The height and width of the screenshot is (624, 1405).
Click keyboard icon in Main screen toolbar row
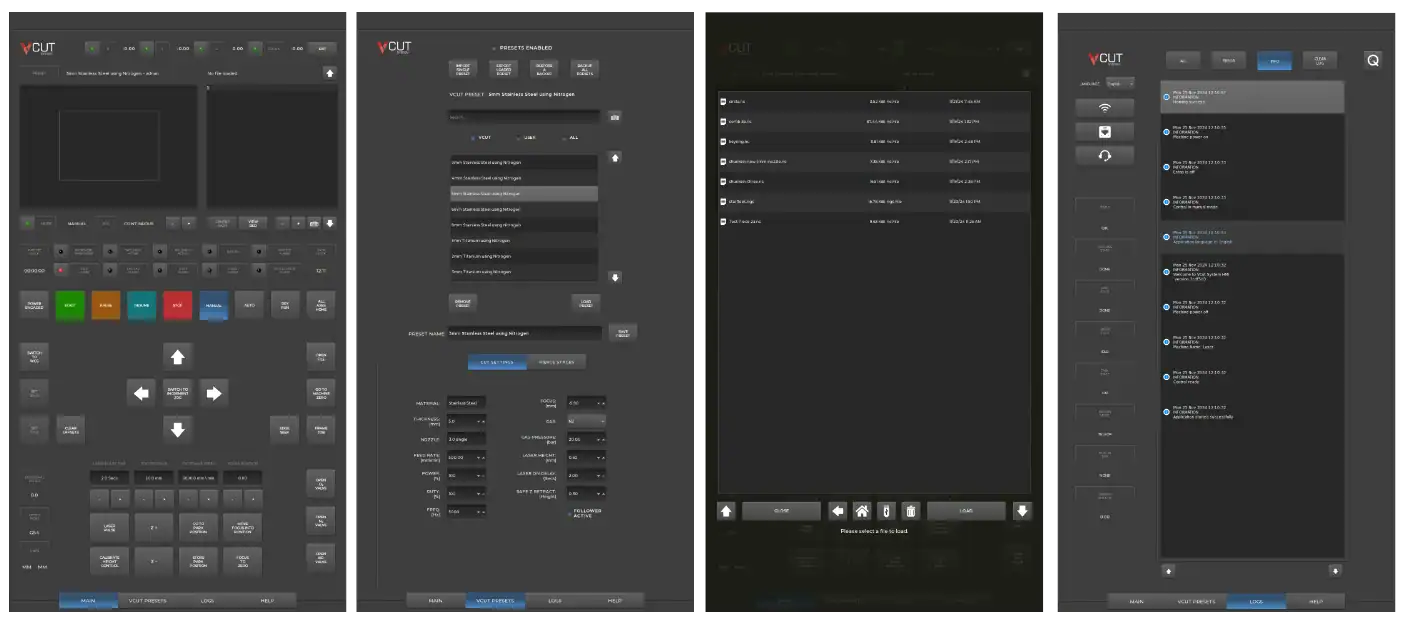tap(314, 223)
